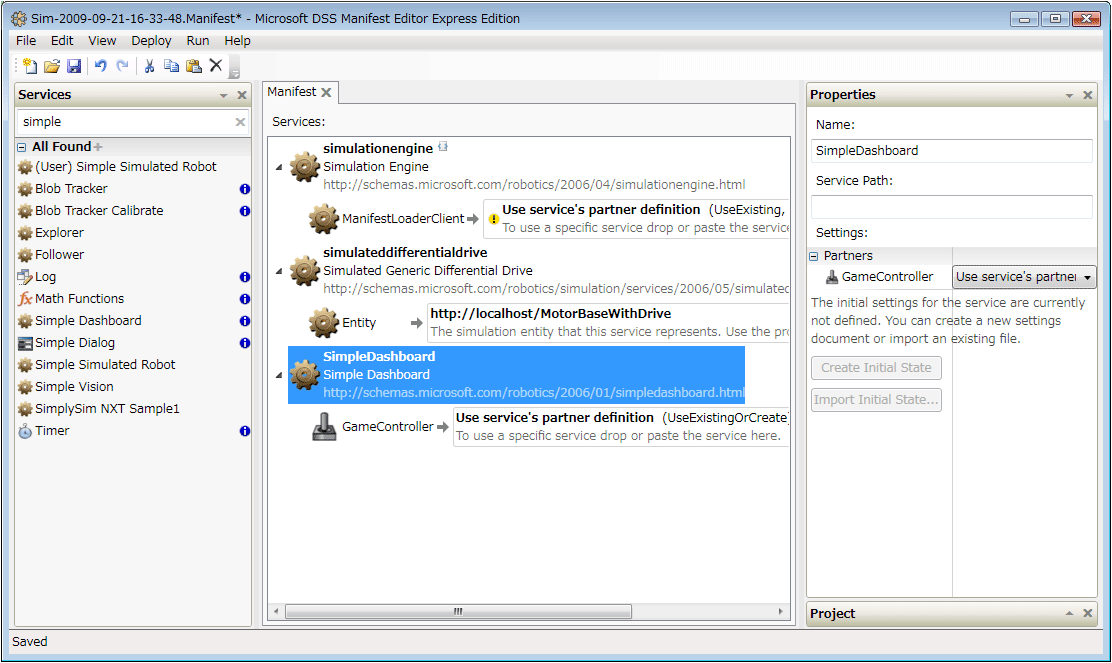
Task: Collapse the simulationengine service node
Action: click(279, 167)
